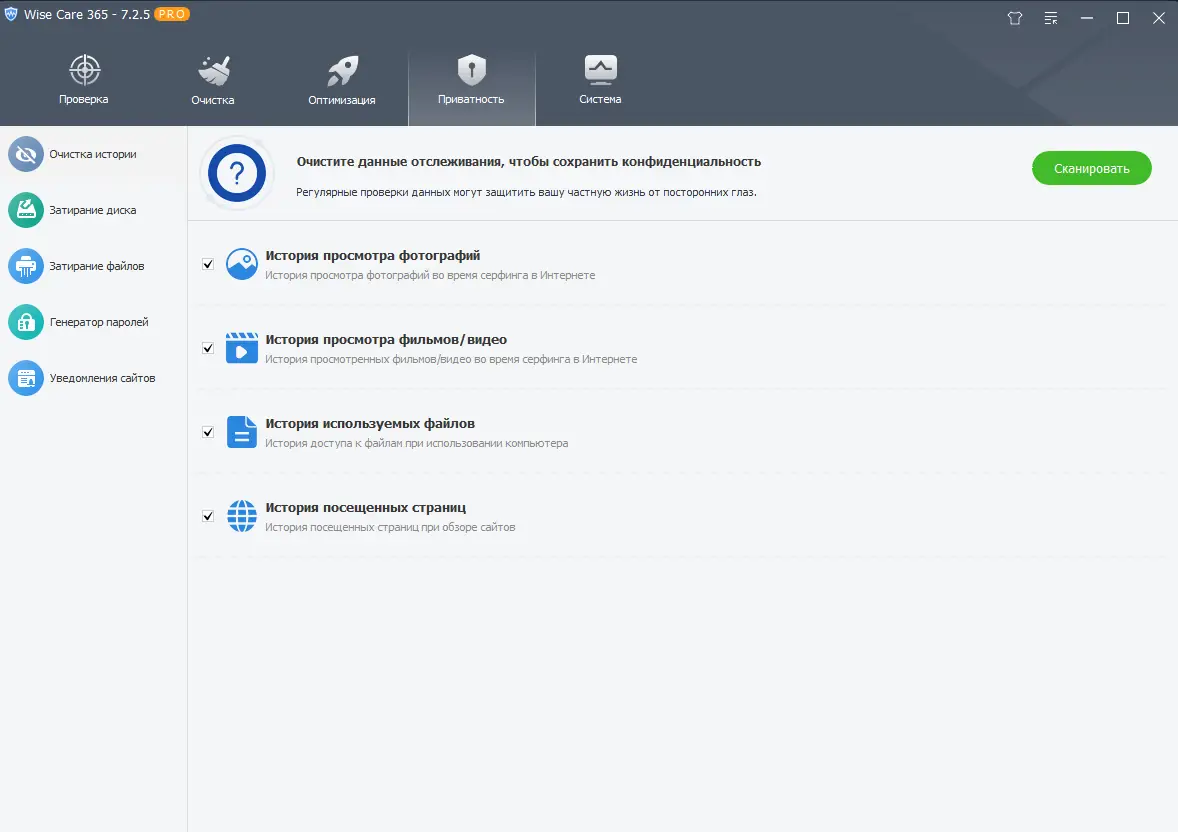Viewport: 1178px width, 832px height.
Task: Click the Генератор паролей lock icon
Action: pos(26,322)
